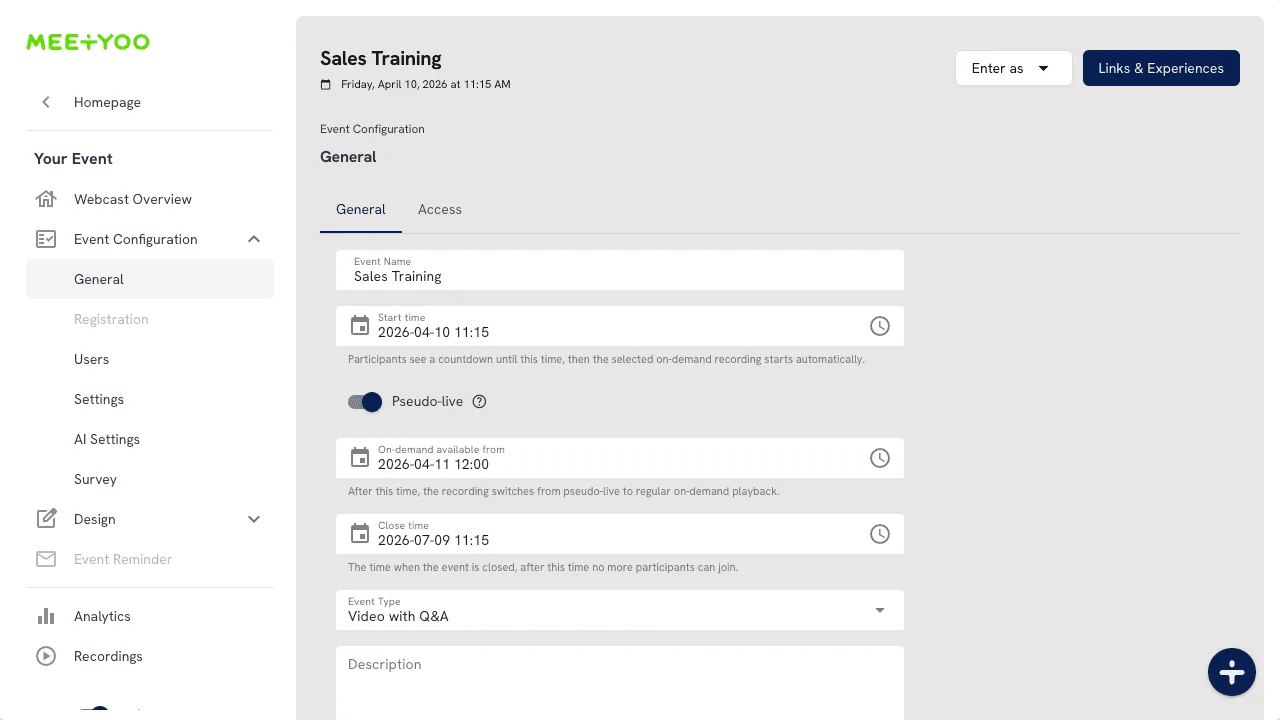Switch to the Access tab

(439, 210)
